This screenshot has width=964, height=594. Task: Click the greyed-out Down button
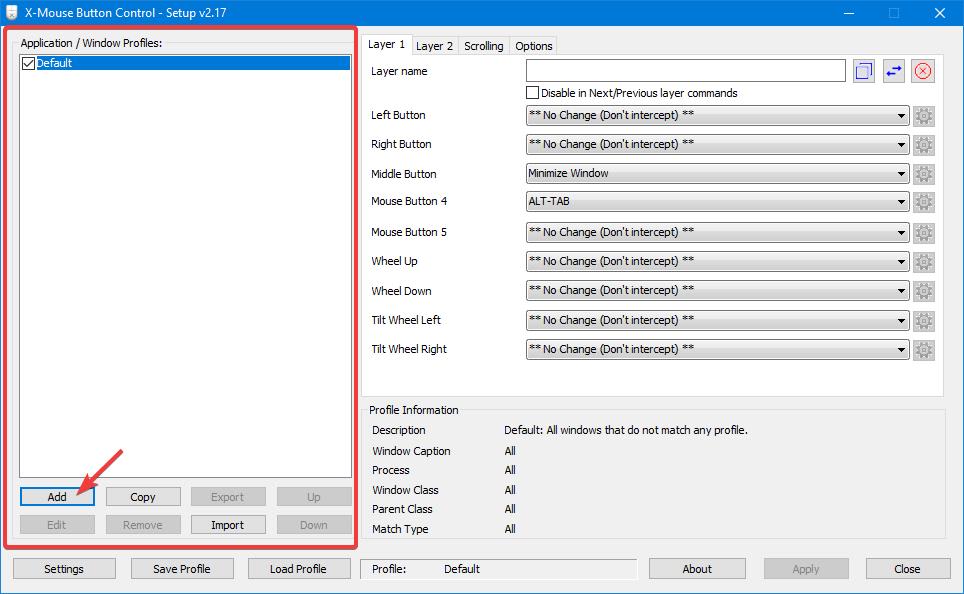pyautogui.click(x=314, y=525)
